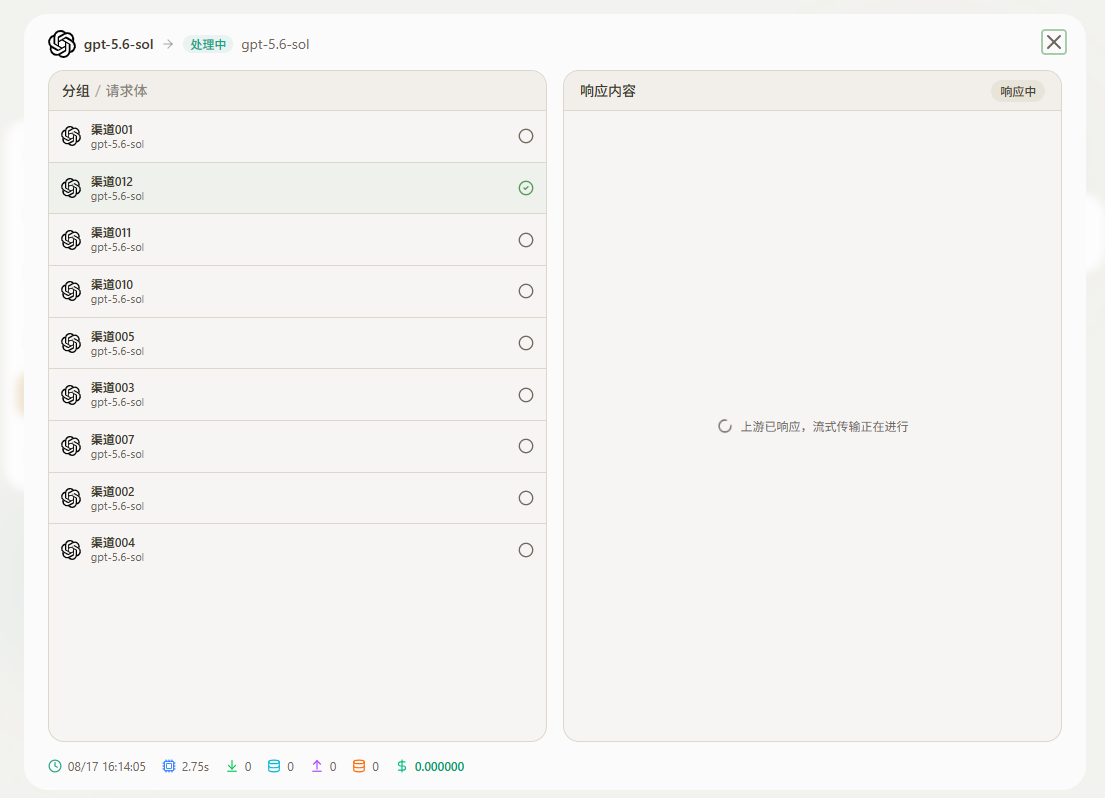The image size is (1105, 798).
Task: Click the 渠道007 channel name
Action: (112, 440)
